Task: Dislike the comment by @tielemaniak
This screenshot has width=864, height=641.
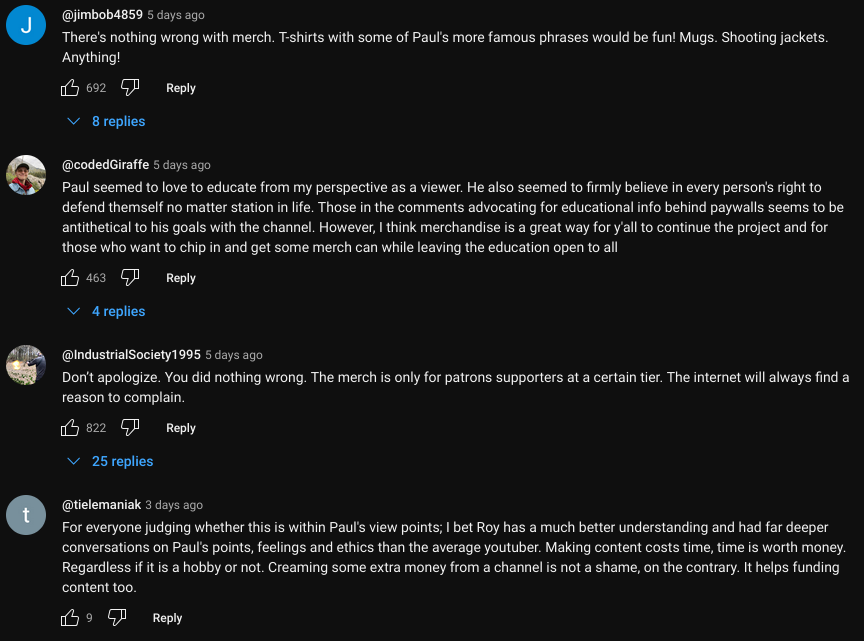Action: pyautogui.click(x=117, y=618)
